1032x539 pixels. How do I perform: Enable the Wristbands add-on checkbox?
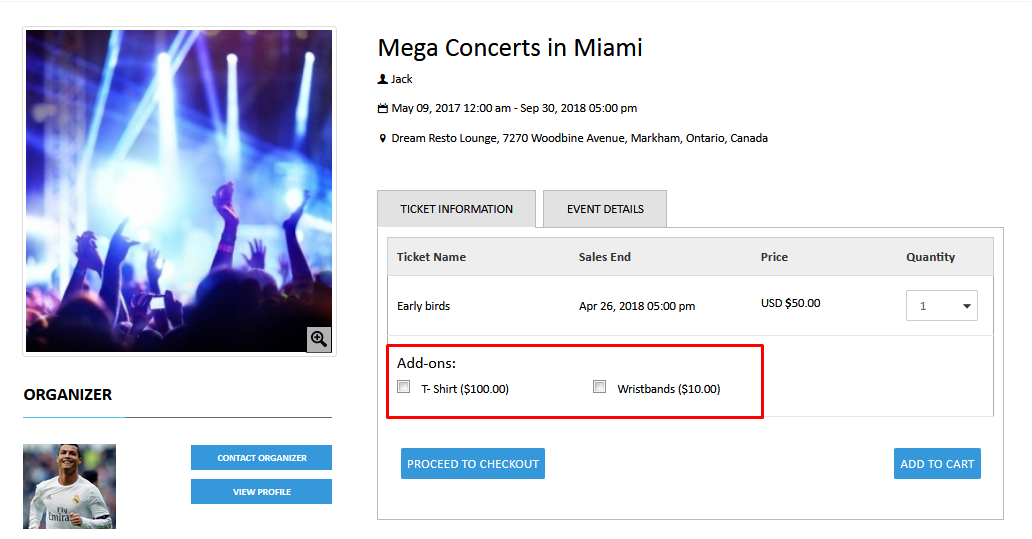point(600,387)
